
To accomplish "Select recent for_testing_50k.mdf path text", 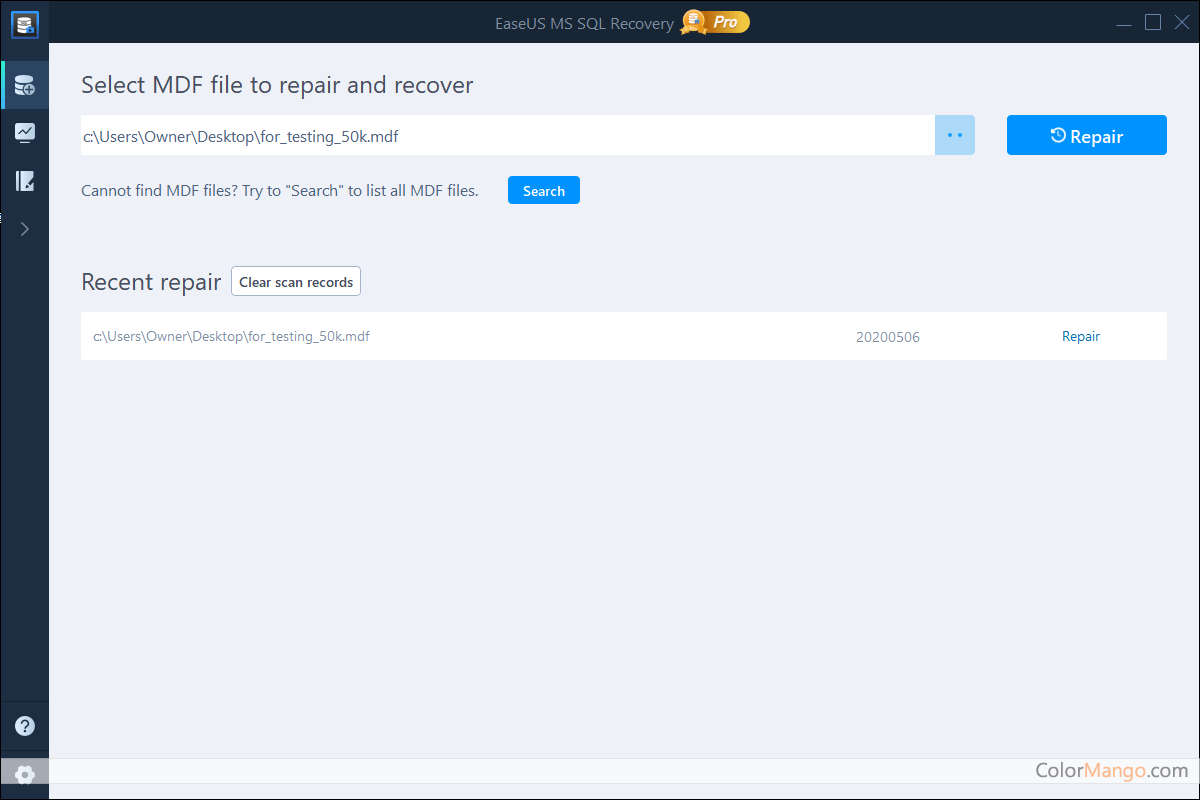I will (231, 337).
